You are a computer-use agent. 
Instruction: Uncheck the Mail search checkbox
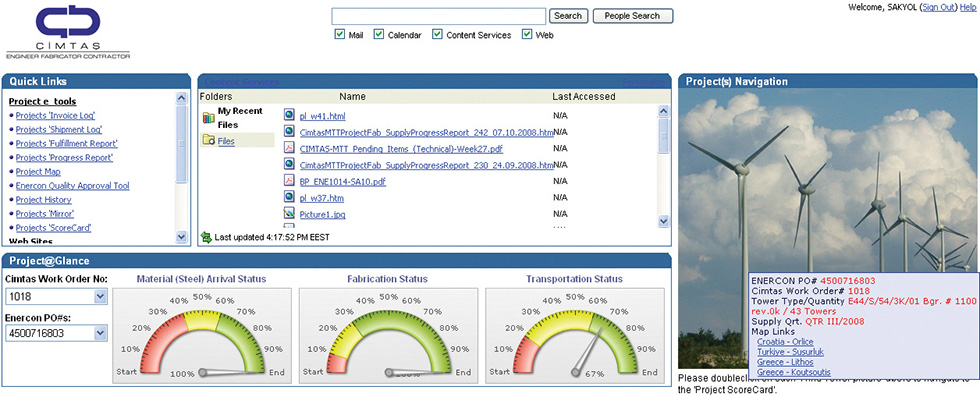click(339, 34)
